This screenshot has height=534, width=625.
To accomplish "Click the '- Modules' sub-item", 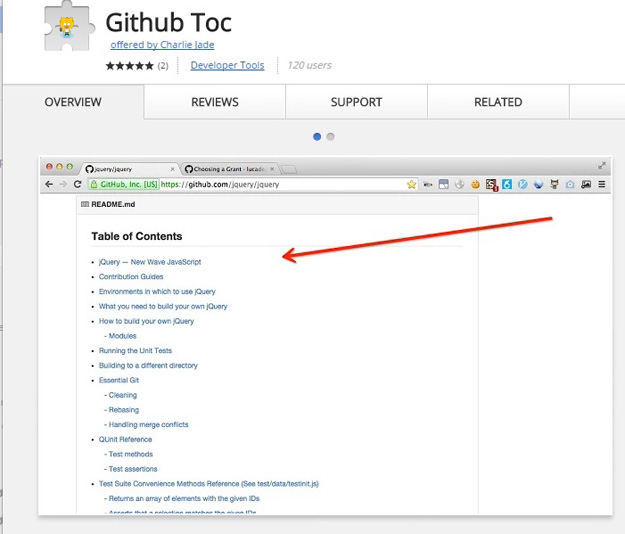I will click(x=120, y=336).
